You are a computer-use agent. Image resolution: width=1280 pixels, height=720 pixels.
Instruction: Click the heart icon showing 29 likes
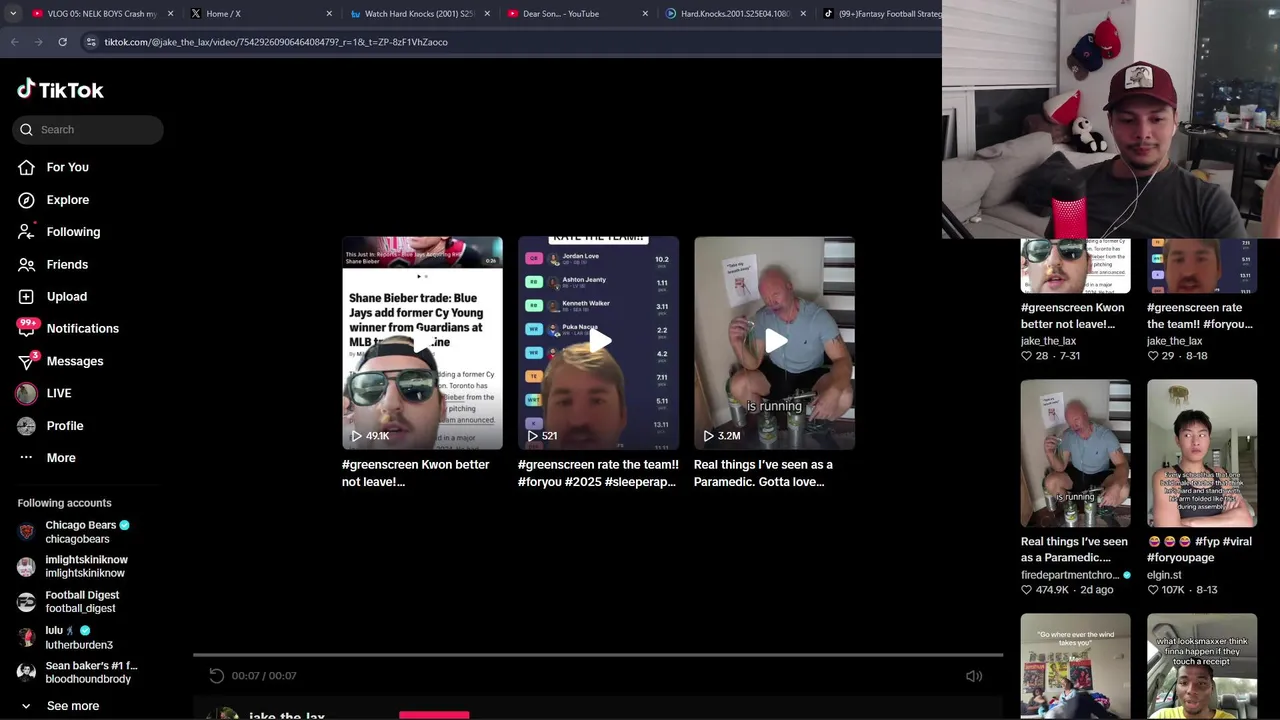tap(1153, 356)
